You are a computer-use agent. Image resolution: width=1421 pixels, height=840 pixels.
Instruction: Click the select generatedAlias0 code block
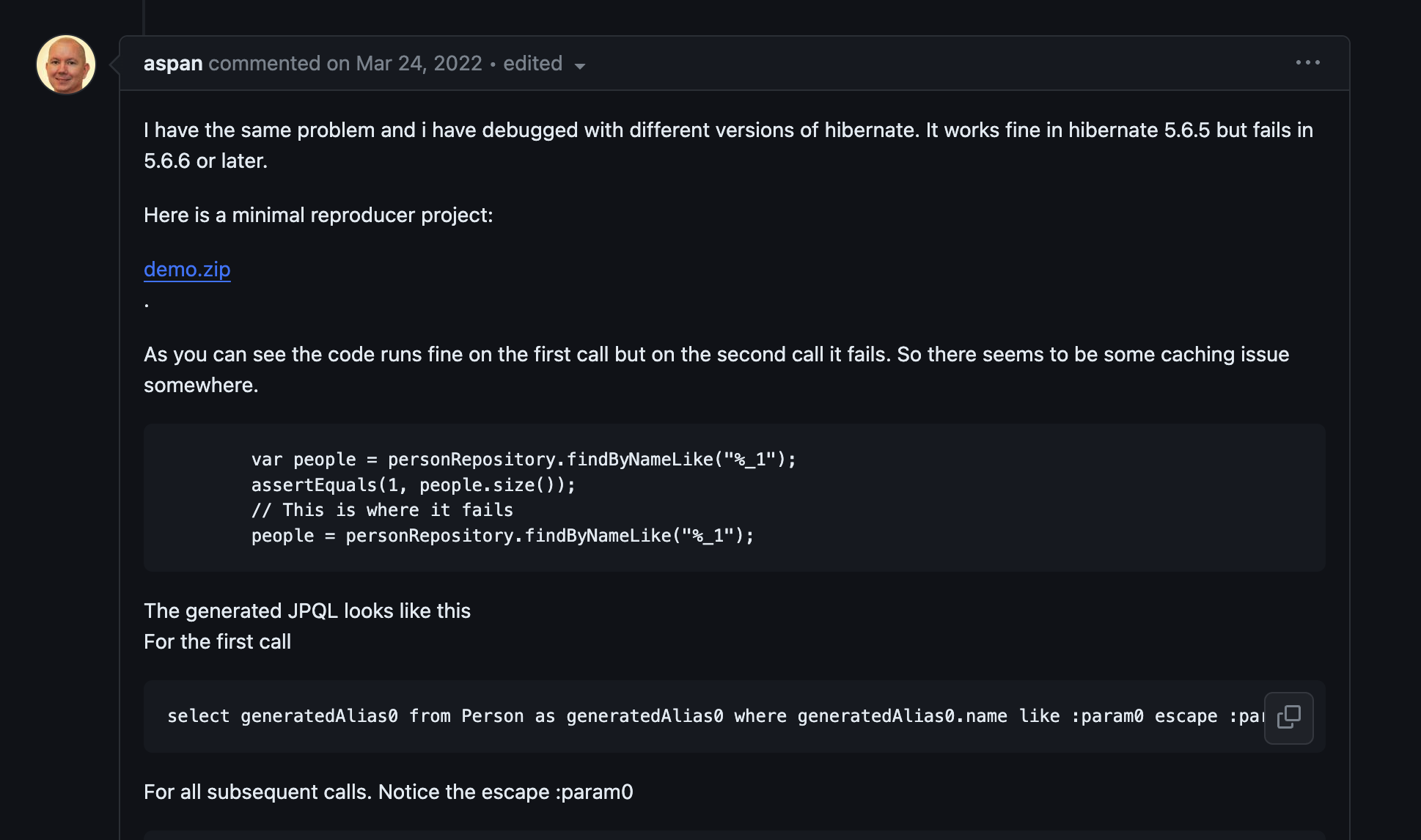coord(734,716)
